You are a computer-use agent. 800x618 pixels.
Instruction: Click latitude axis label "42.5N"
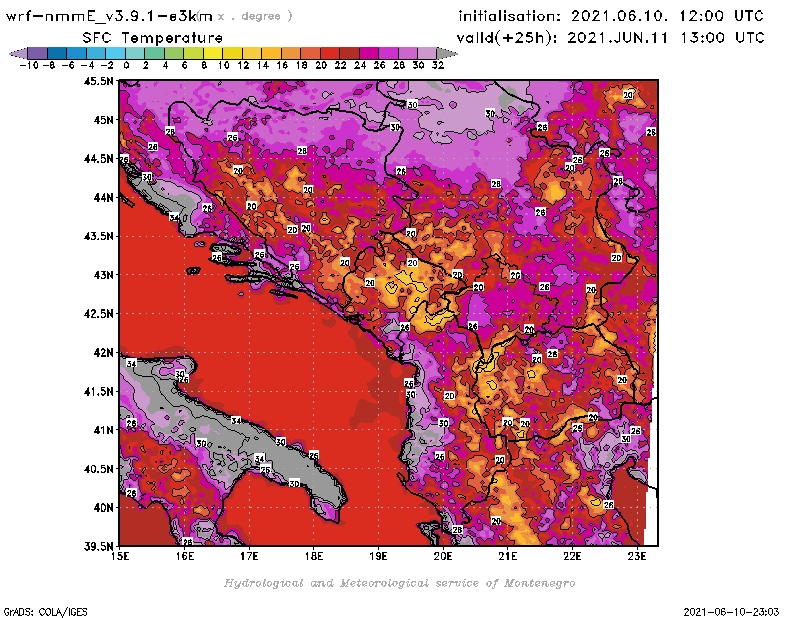tap(98, 314)
